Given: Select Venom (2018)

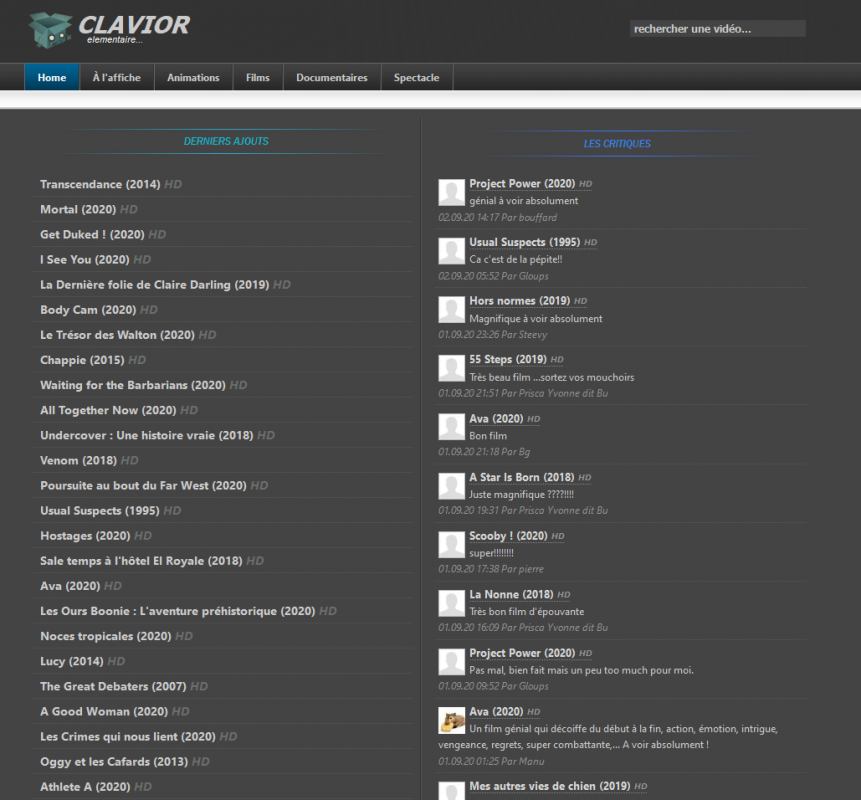Looking at the screenshot, I should click(x=78, y=461).
